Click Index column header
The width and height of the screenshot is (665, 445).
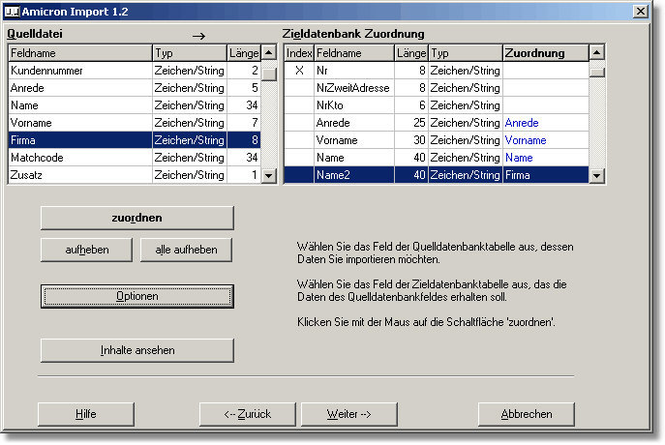pyautogui.click(x=299, y=53)
